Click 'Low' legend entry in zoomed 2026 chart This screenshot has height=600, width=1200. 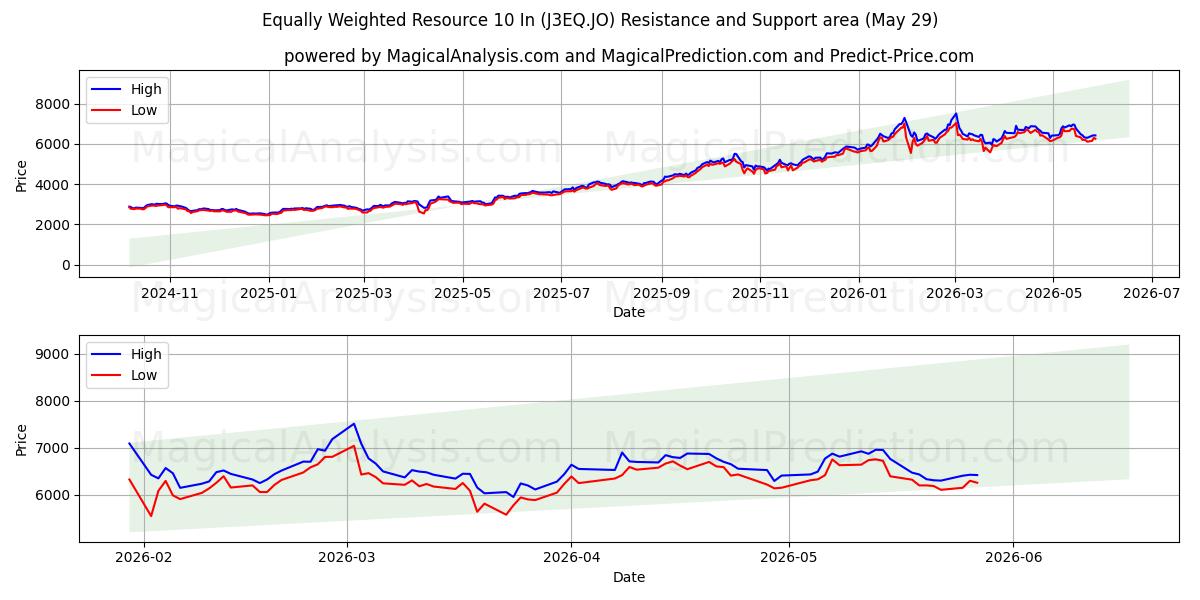pos(144,375)
